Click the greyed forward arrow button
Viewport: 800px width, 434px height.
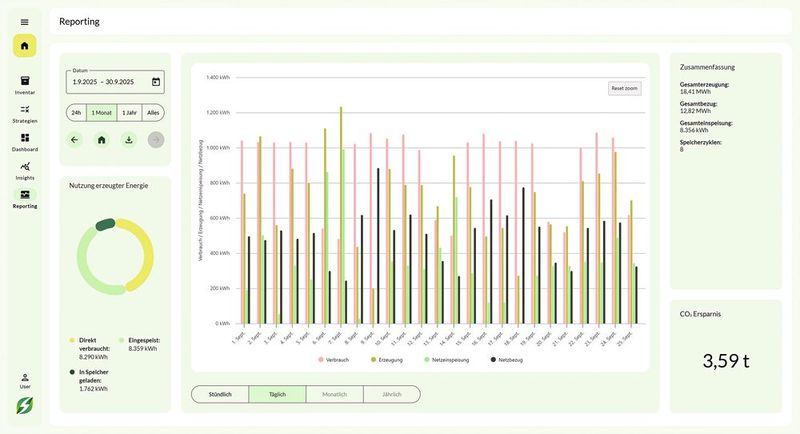point(156,140)
